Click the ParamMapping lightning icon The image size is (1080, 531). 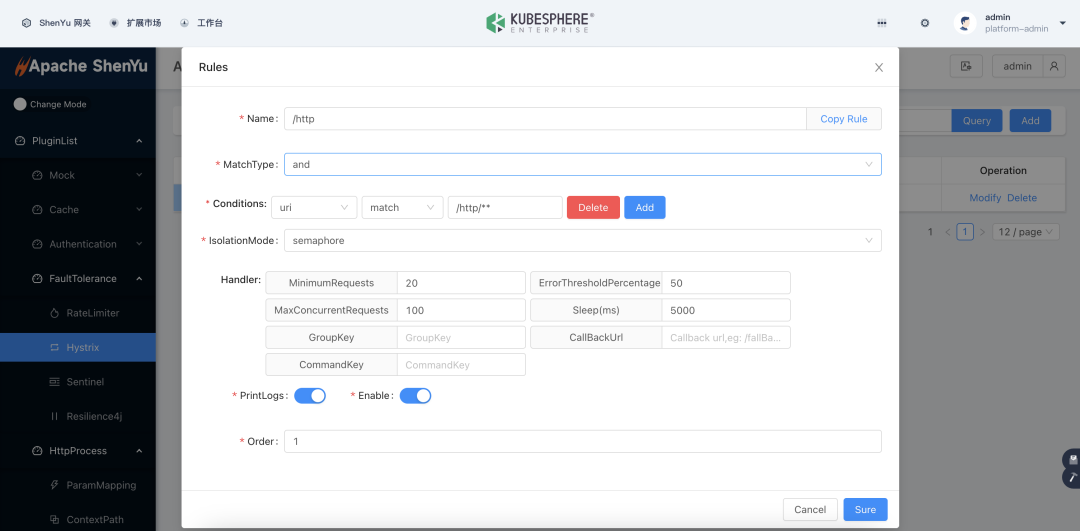click(x=55, y=485)
